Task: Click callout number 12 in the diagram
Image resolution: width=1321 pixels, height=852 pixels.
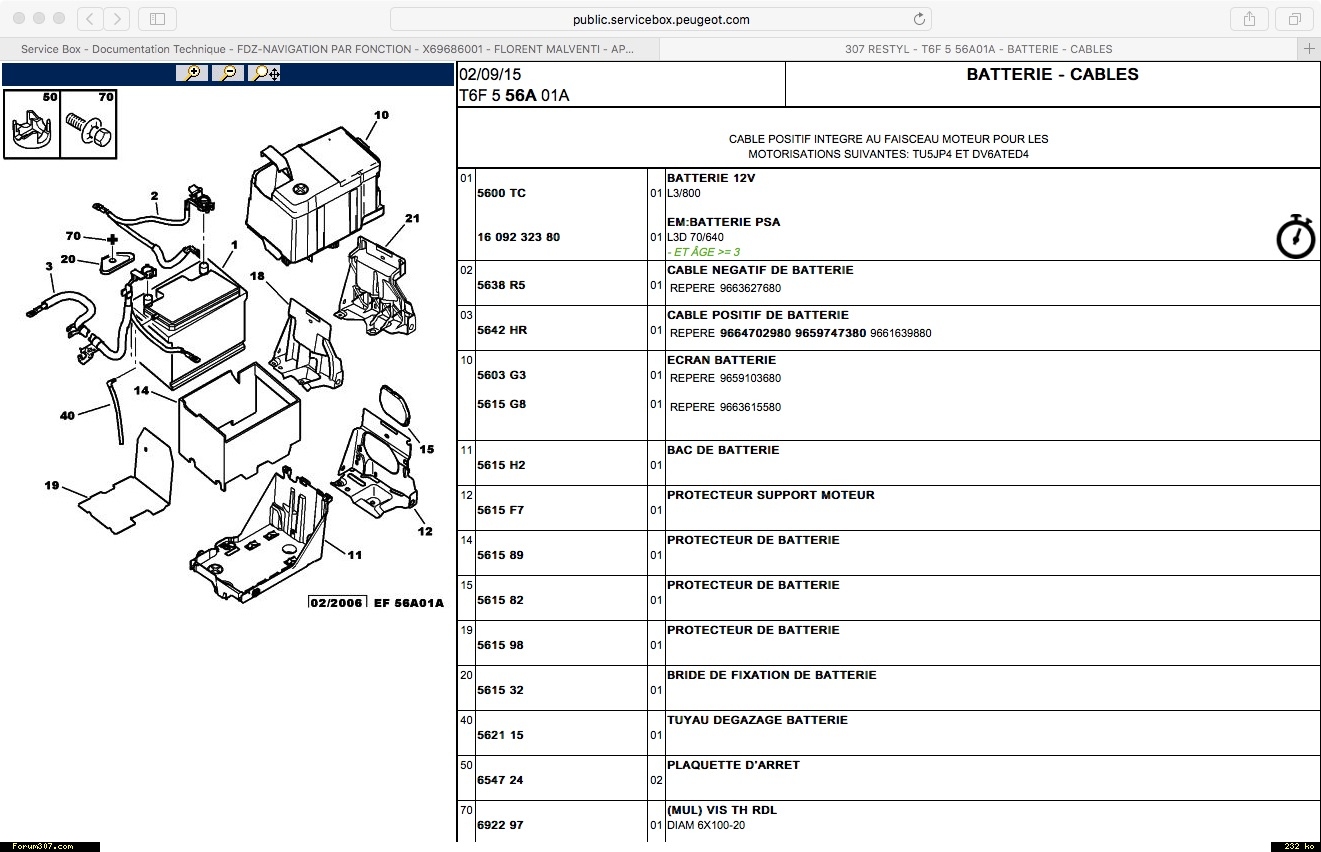Action: click(x=425, y=531)
